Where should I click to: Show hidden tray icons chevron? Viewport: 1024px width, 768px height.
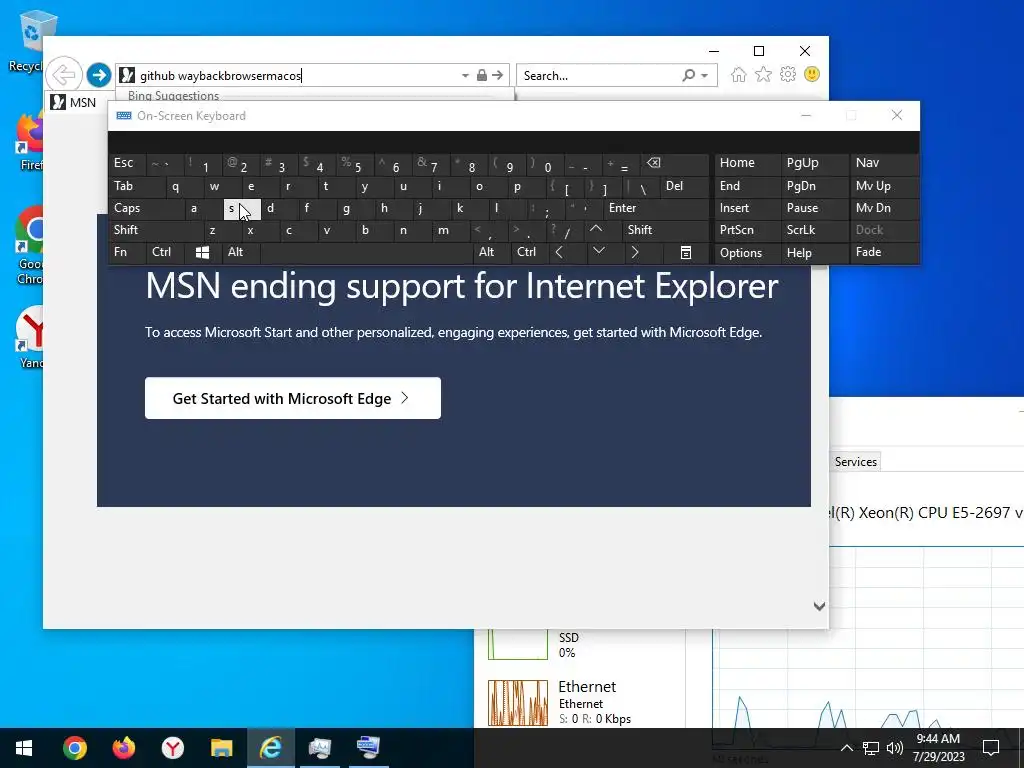846,748
